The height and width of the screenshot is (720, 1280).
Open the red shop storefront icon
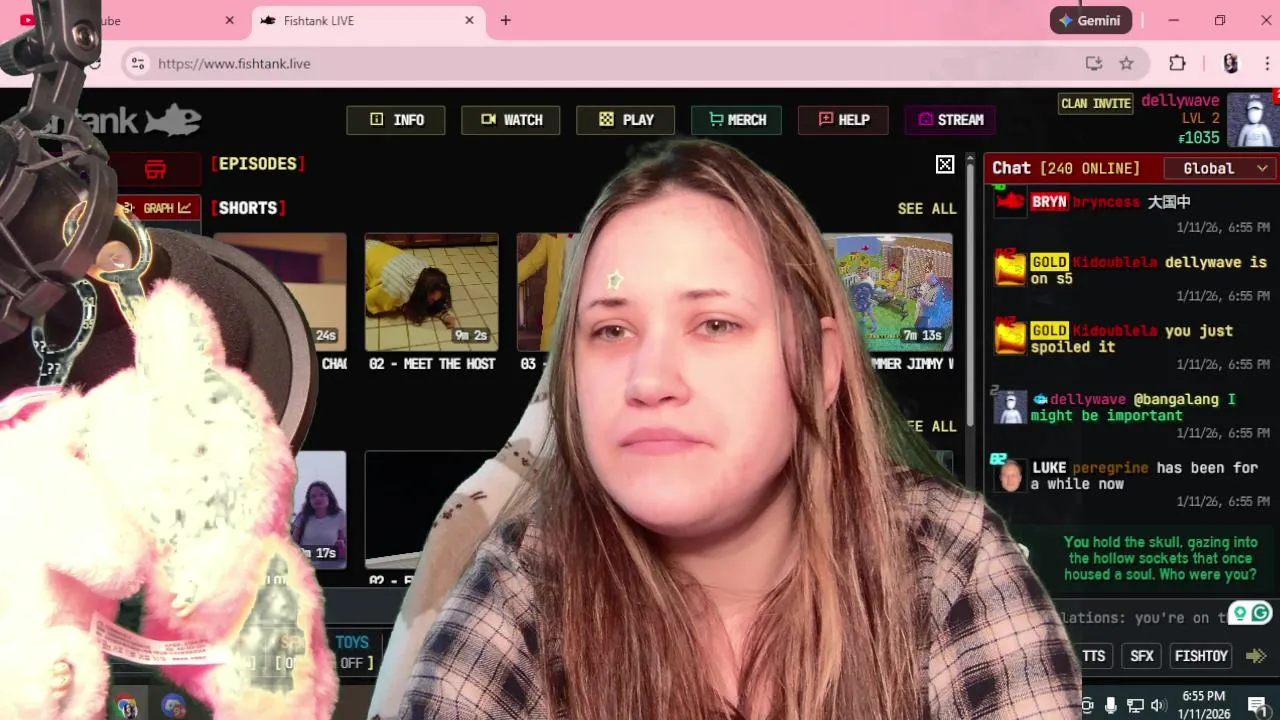[x=155, y=169]
